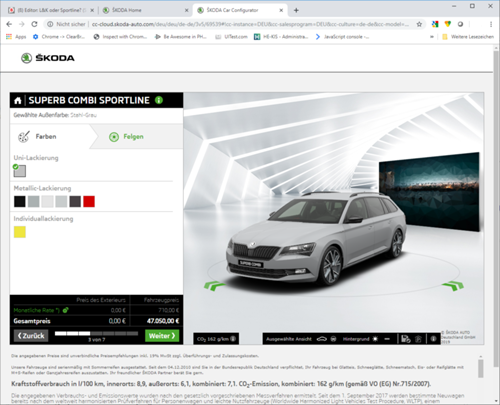The height and width of the screenshot is (405, 500).
Task: Open the green info icon next to SPORTLINE
Action: click(159, 100)
